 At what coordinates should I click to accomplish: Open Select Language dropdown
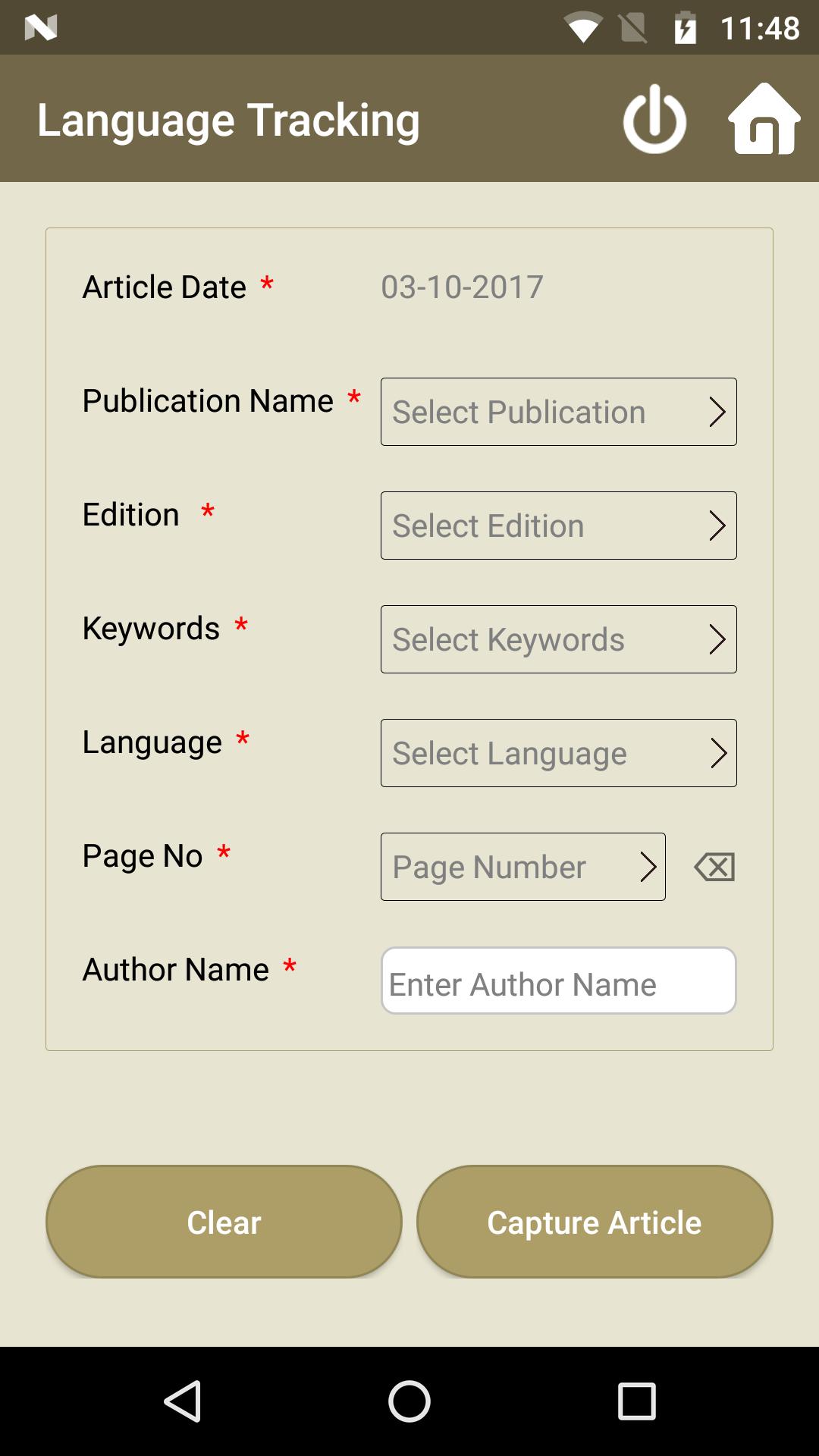pyautogui.click(x=559, y=753)
